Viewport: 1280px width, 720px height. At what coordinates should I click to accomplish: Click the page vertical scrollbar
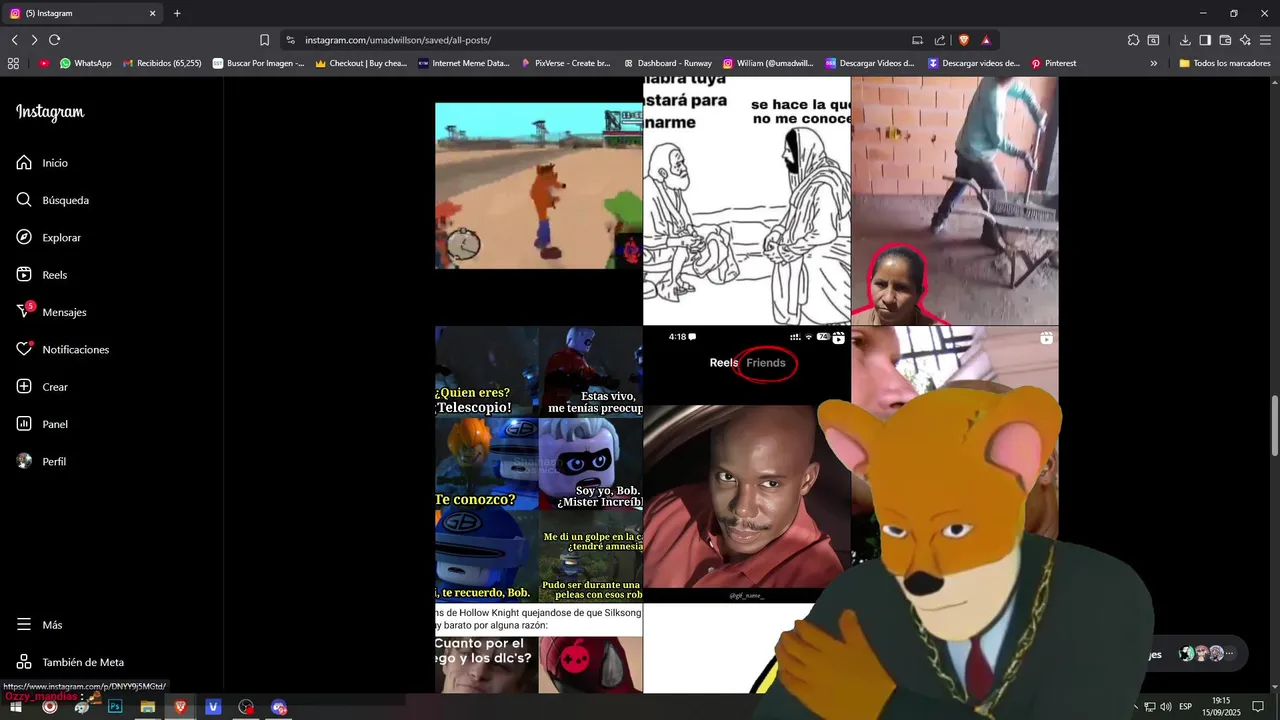pyautogui.click(x=1274, y=426)
